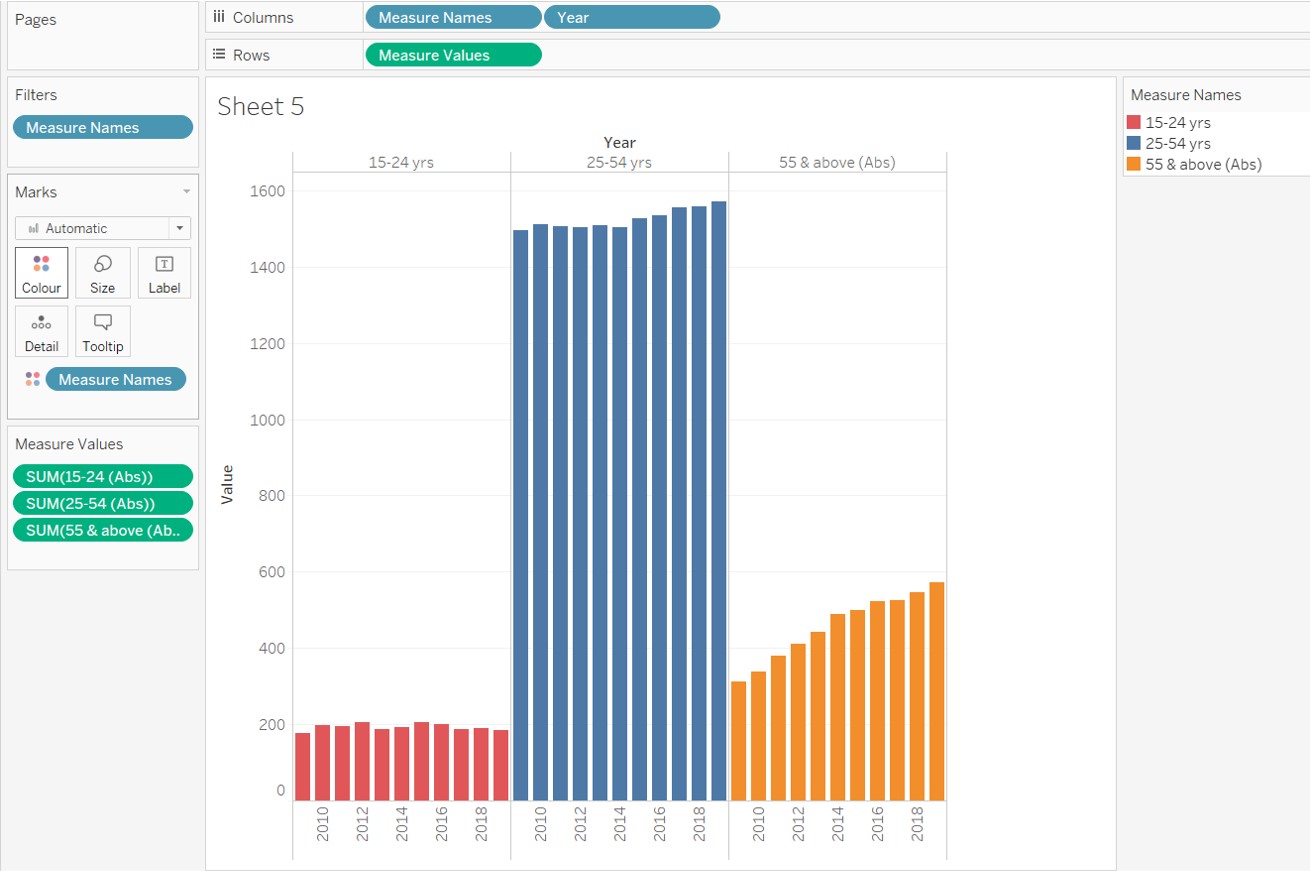Image resolution: width=1310 pixels, height=871 pixels.
Task: Click the Columns shelf icon
Action: 219,18
